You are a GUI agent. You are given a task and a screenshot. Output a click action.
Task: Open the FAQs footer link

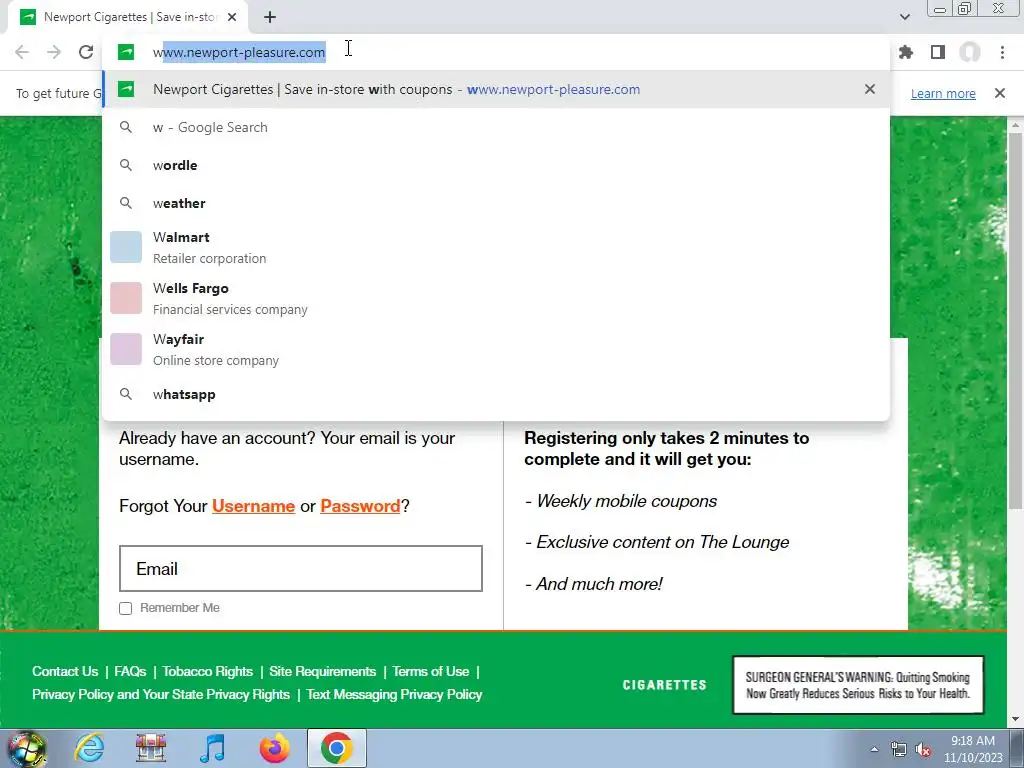pyautogui.click(x=130, y=671)
